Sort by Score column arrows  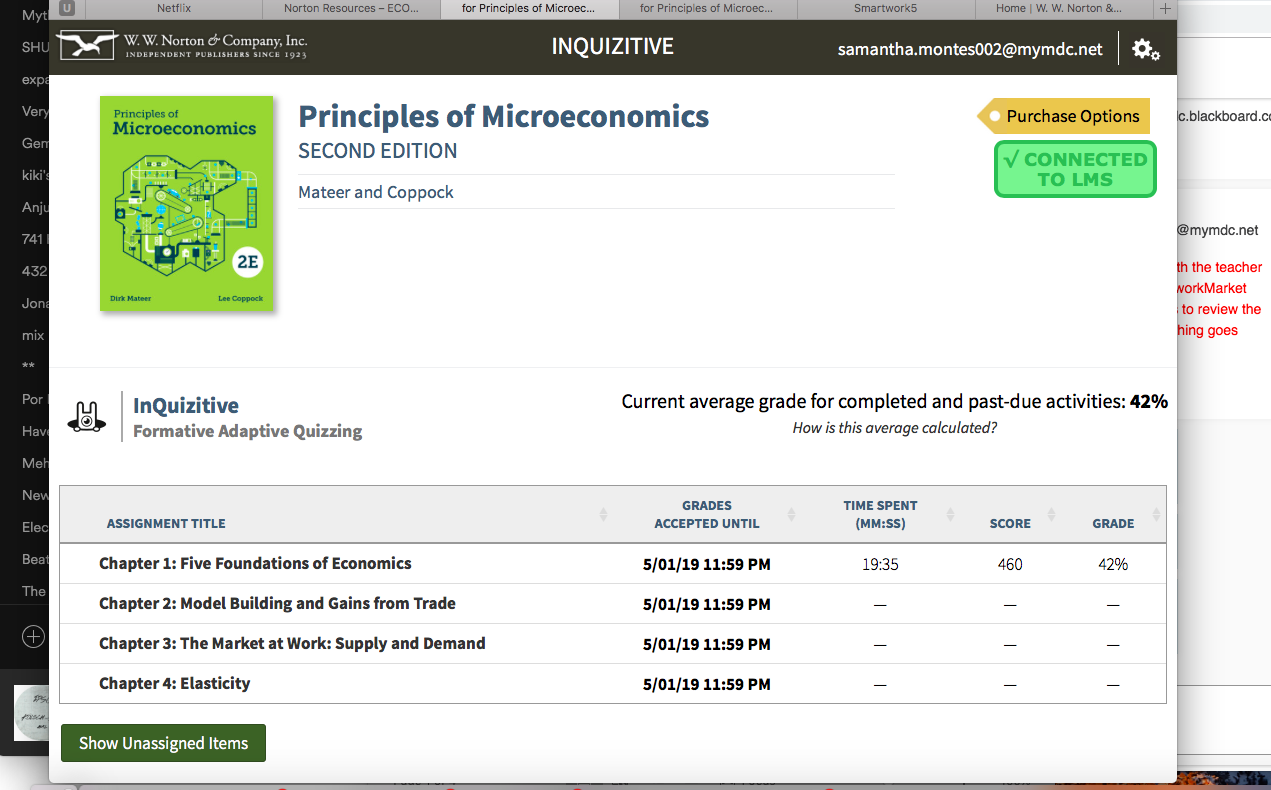1052,514
